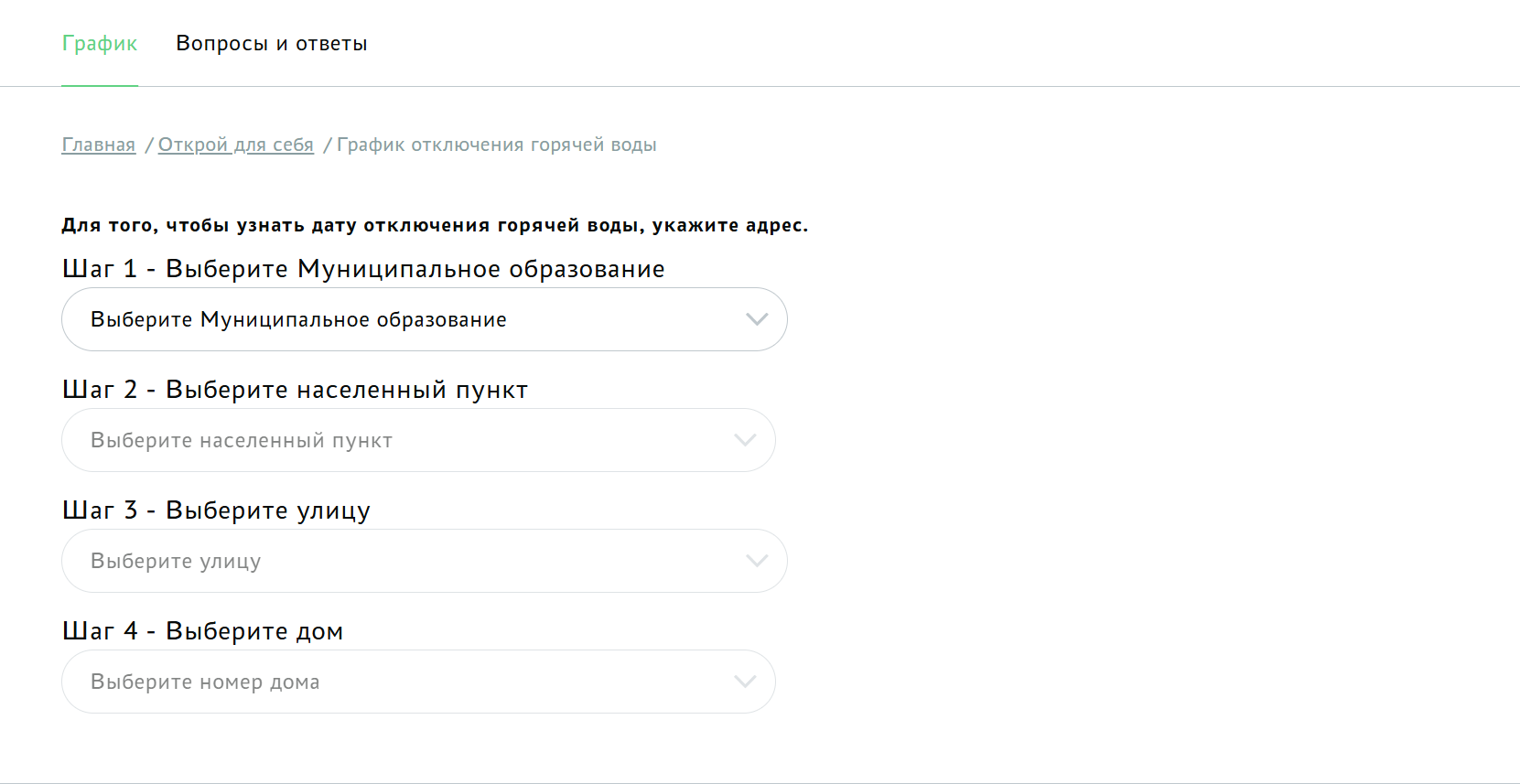This screenshot has height=784, width=1520.
Task: Click the Шаг 2 heading label
Action: [295, 390]
